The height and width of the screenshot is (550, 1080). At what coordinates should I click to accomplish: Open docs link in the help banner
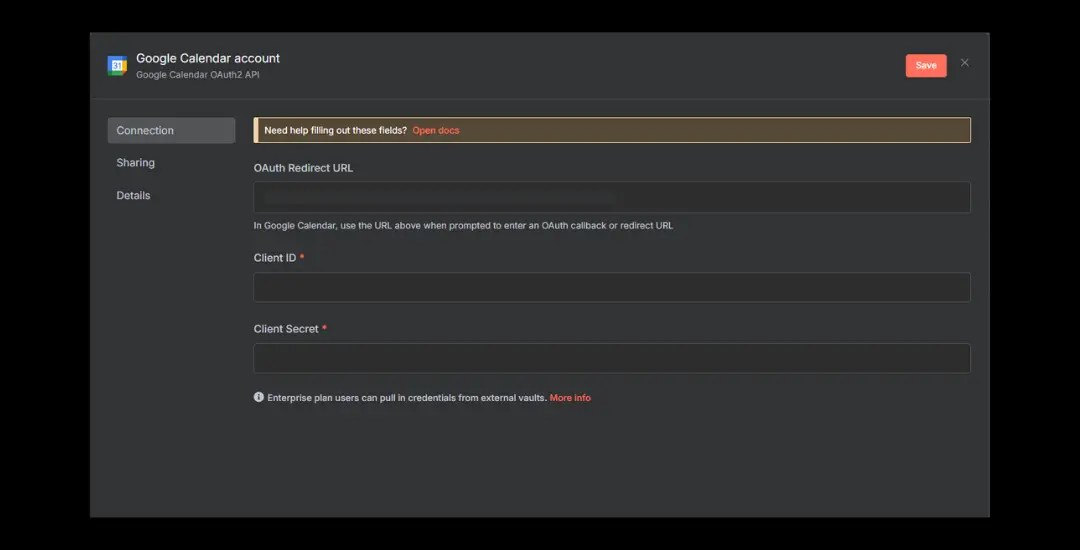[x=436, y=130]
